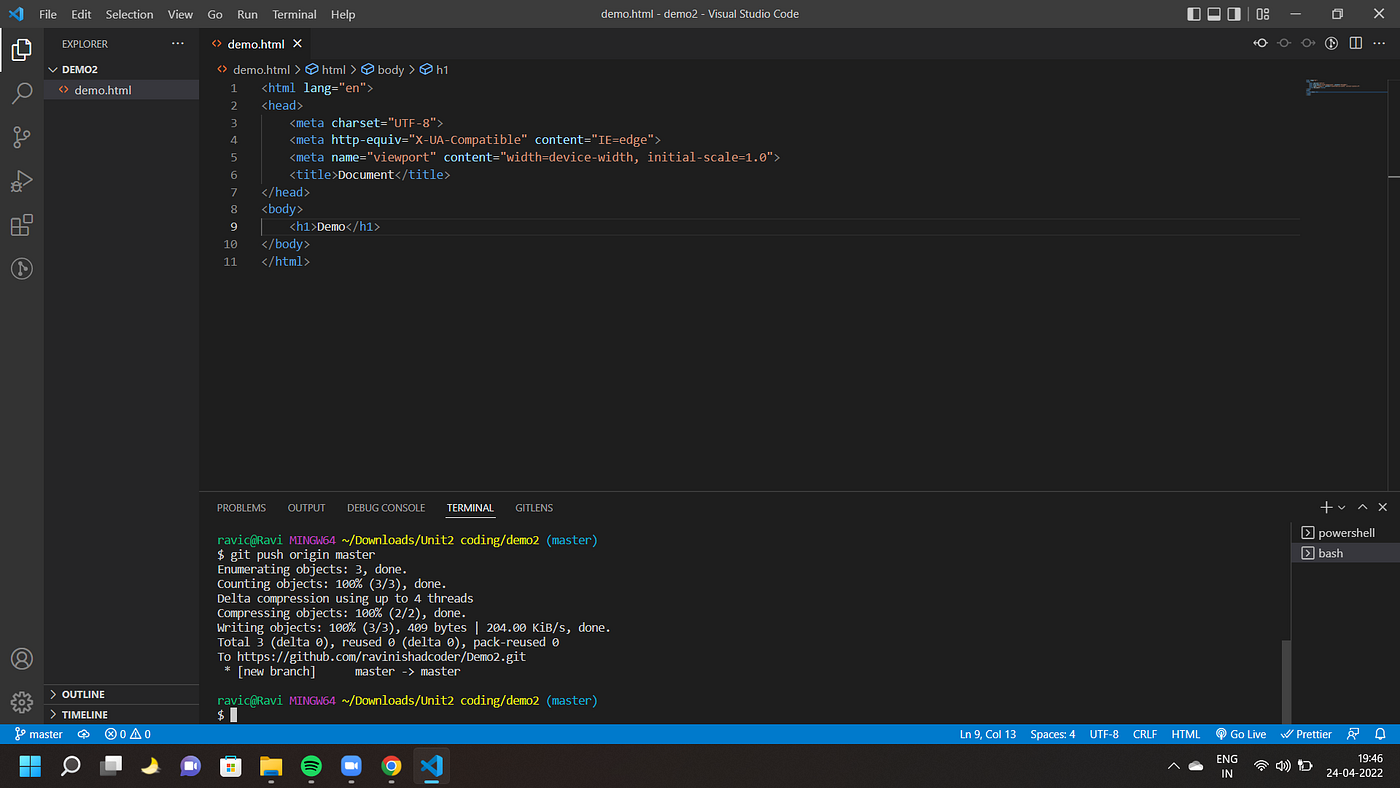The height and width of the screenshot is (788, 1400).
Task: Toggle the primary side bar visibility
Action: pyautogui.click(x=1194, y=14)
